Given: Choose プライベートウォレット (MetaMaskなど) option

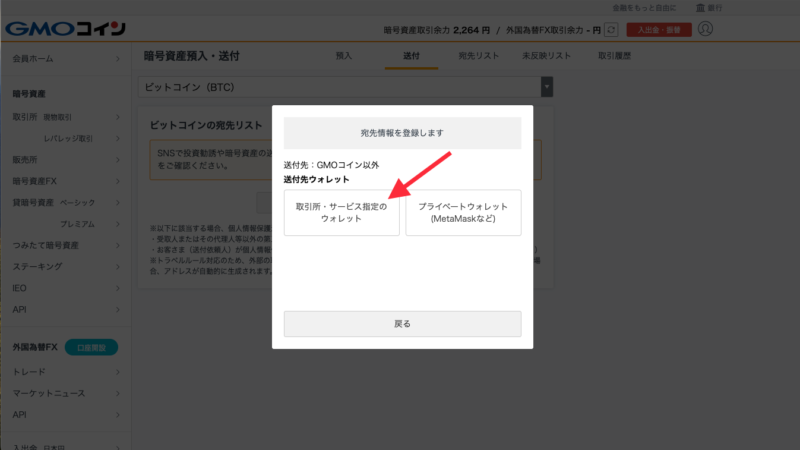Looking at the screenshot, I should [463, 213].
